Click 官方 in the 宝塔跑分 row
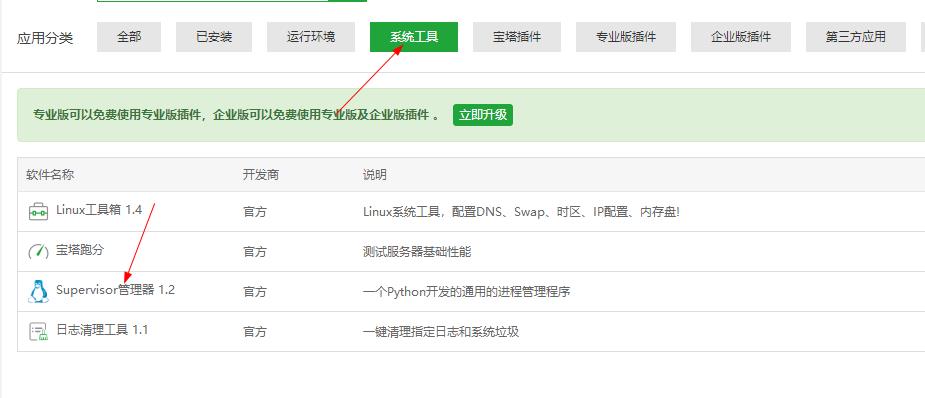The height and width of the screenshot is (398, 925). [x=255, y=252]
